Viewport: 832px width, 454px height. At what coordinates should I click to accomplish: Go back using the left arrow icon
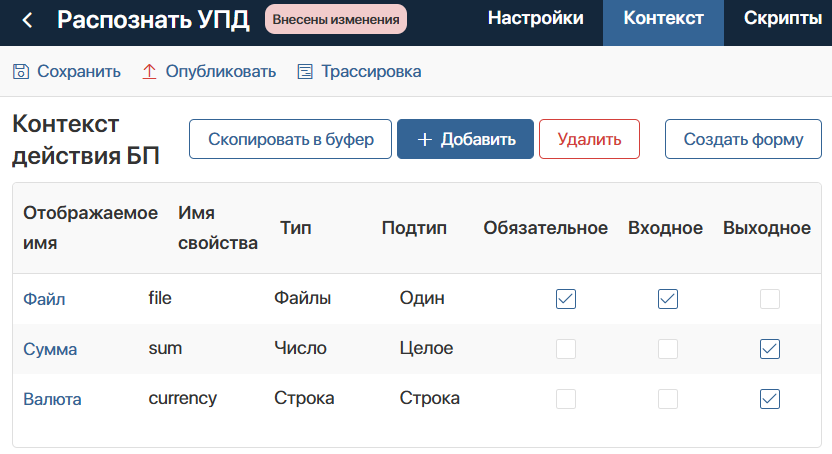(27, 20)
